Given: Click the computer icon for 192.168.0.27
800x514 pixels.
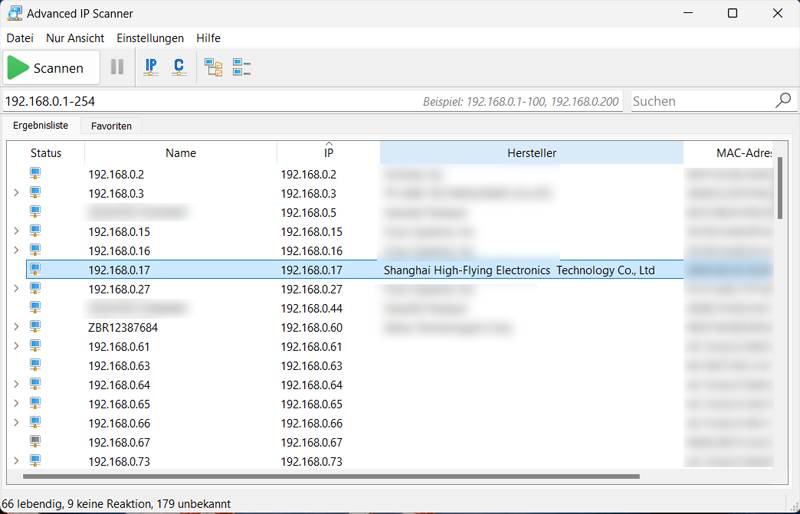Looking at the screenshot, I should (x=35, y=288).
